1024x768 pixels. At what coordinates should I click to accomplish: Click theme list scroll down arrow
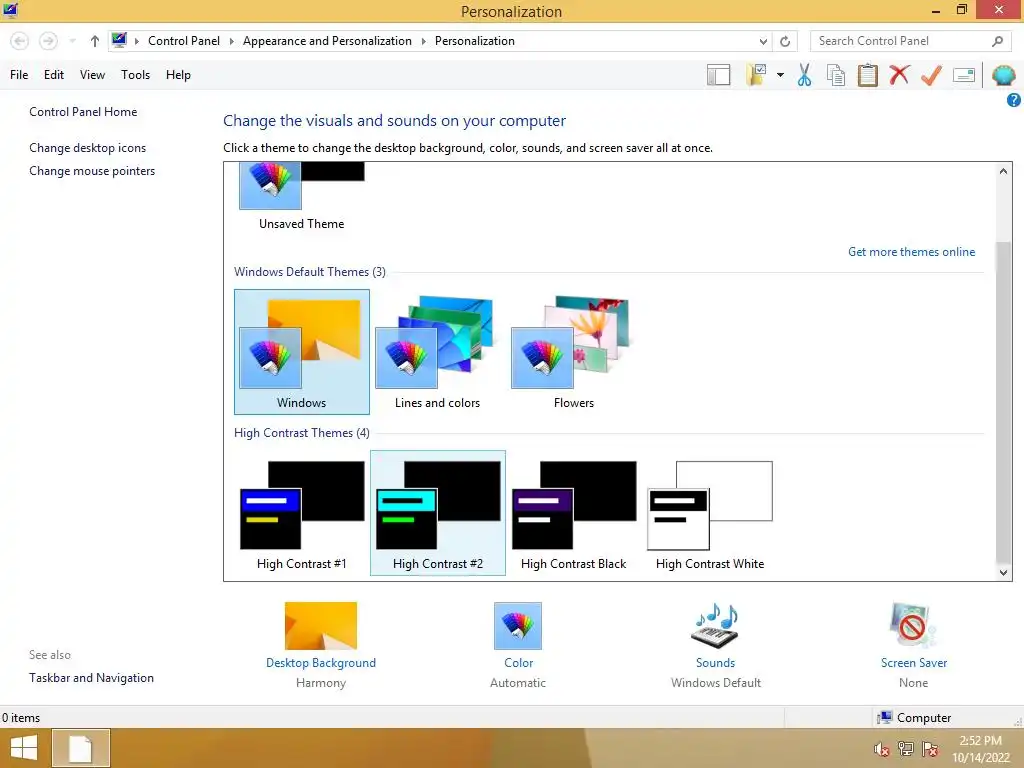coord(1003,573)
